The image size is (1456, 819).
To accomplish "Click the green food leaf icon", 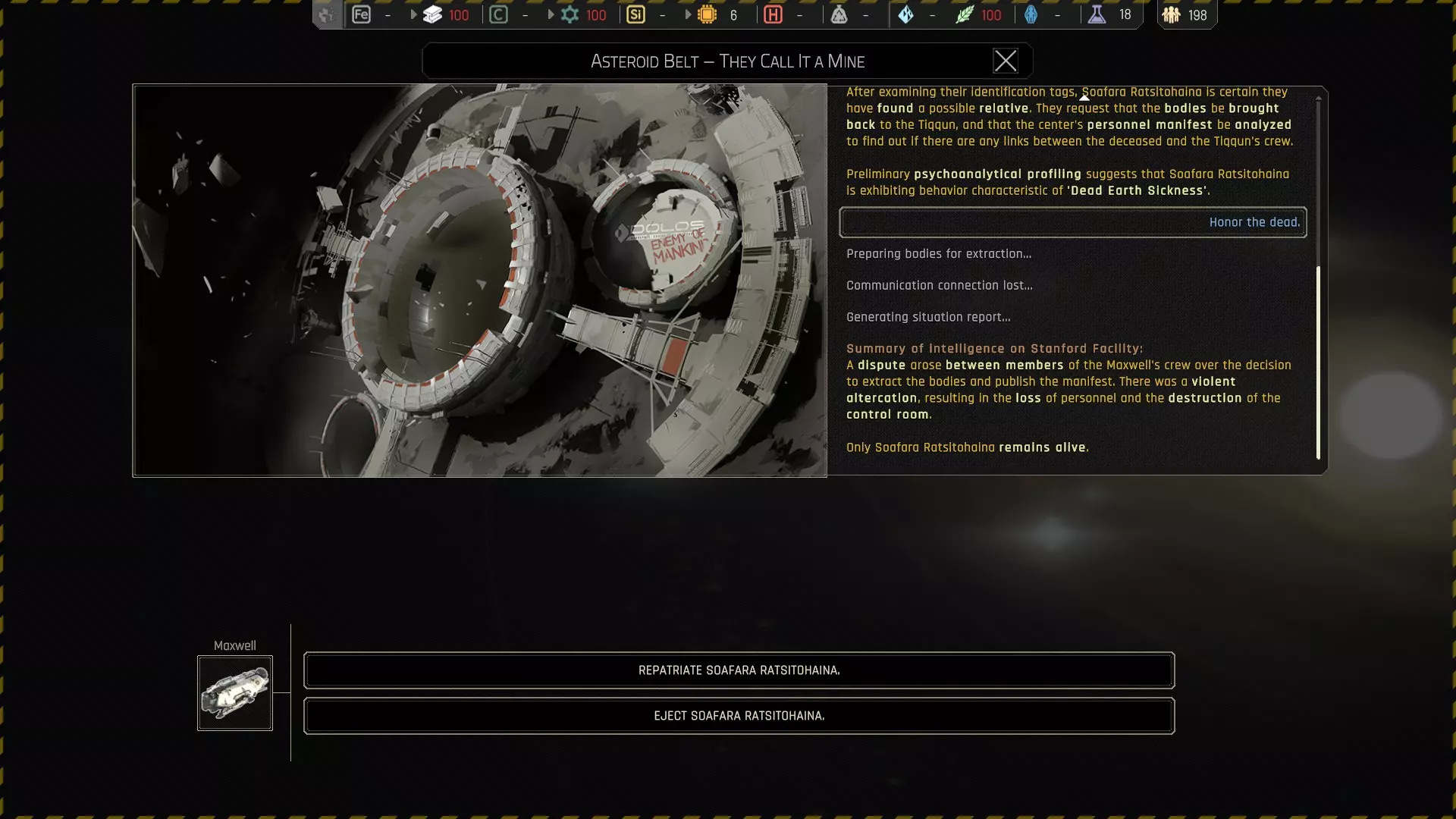I will (x=964, y=14).
